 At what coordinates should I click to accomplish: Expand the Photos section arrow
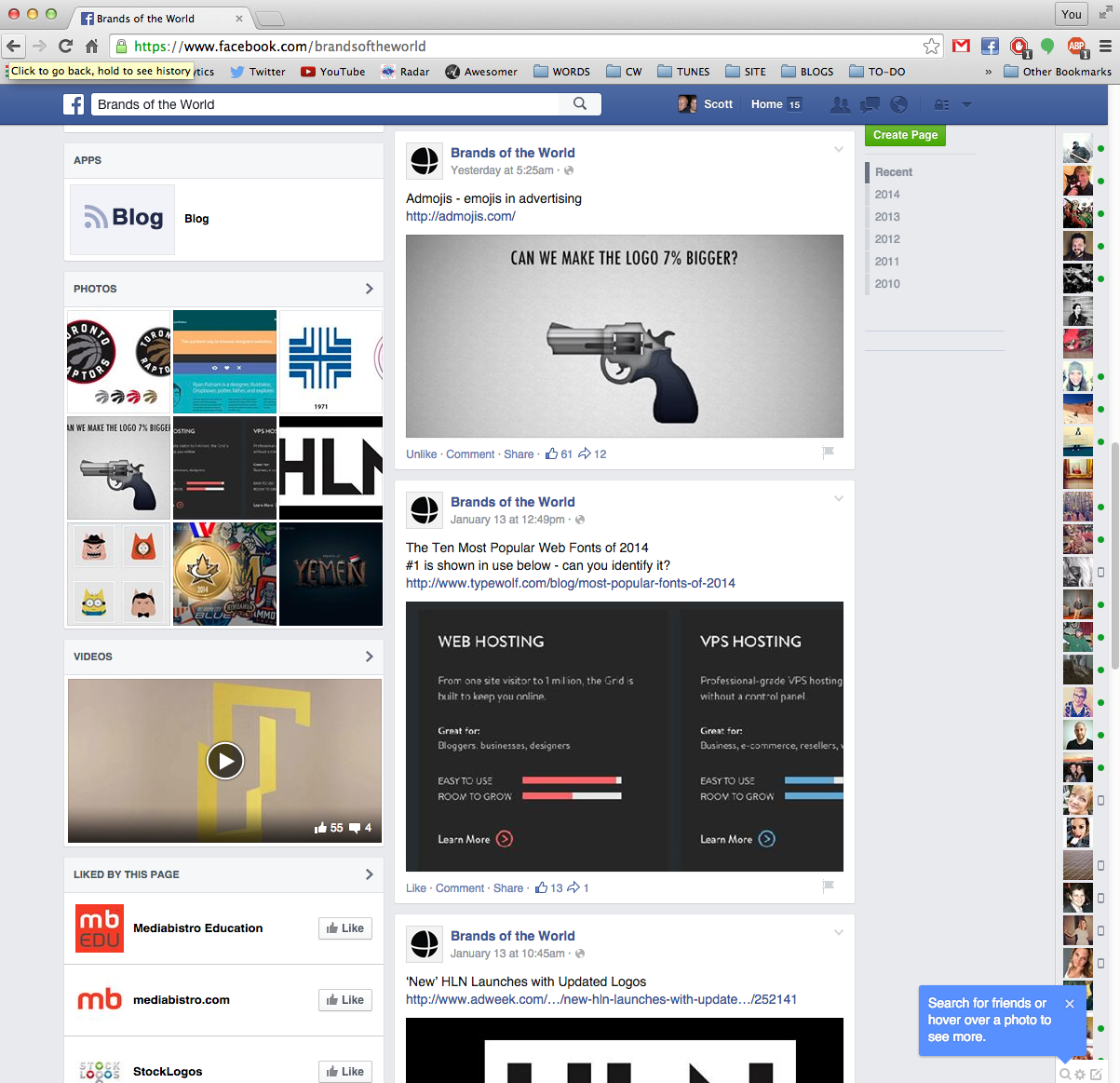(x=370, y=289)
